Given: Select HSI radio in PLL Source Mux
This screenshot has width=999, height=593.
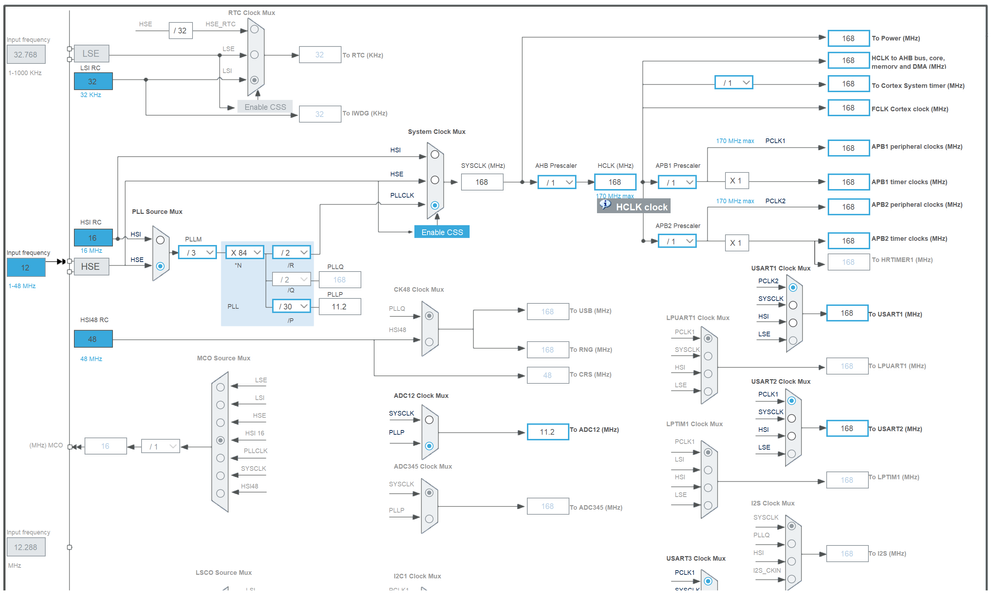Looking at the screenshot, I should (x=160, y=240).
